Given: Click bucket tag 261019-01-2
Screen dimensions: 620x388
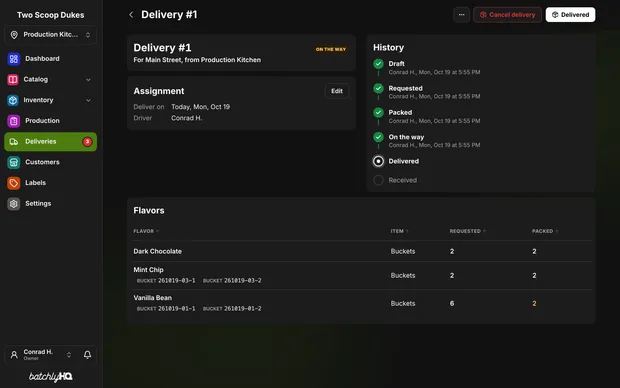Looking at the screenshot, I should coord(232,309).
